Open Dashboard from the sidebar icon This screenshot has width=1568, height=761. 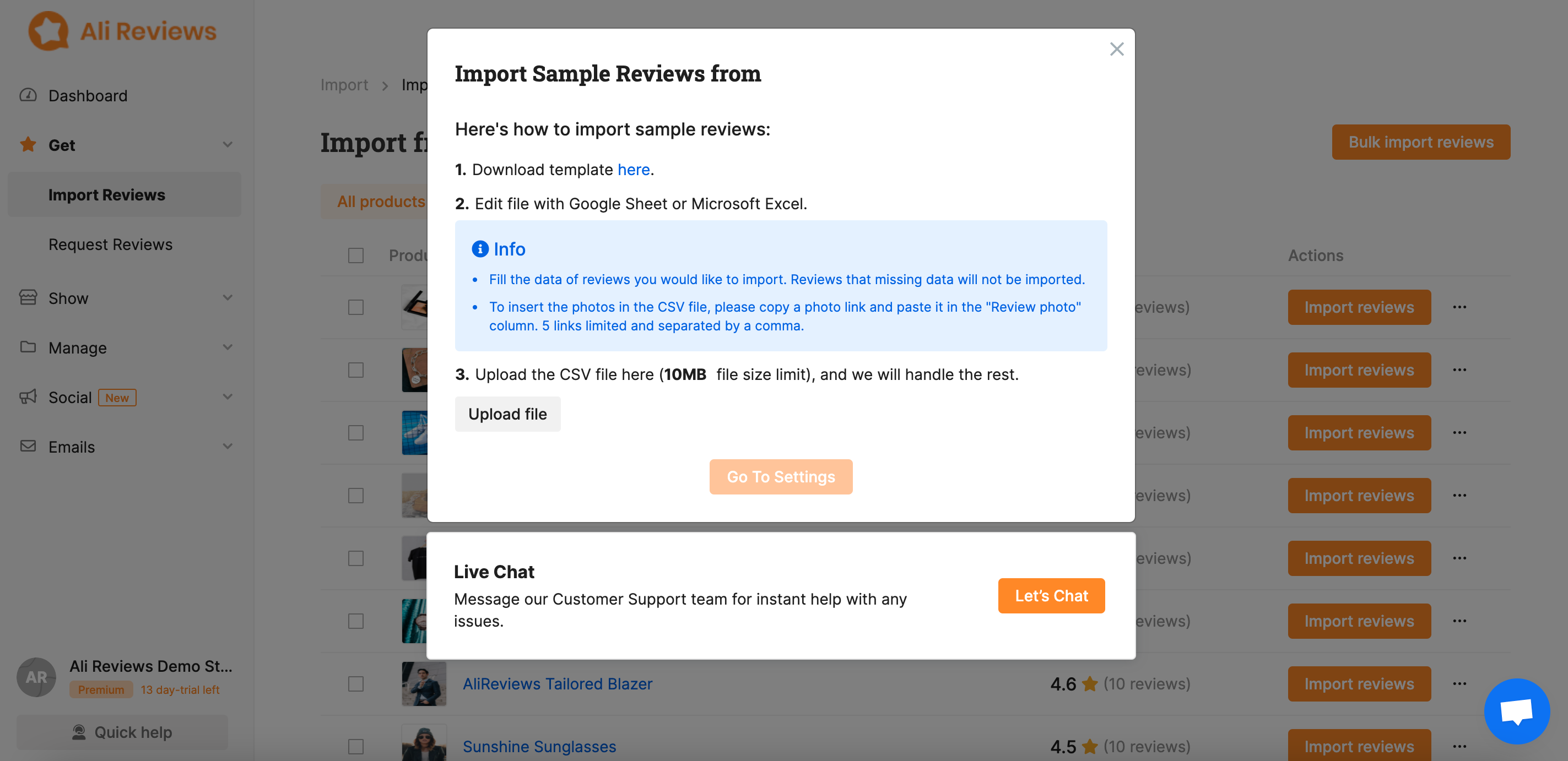tap(28, 95)
